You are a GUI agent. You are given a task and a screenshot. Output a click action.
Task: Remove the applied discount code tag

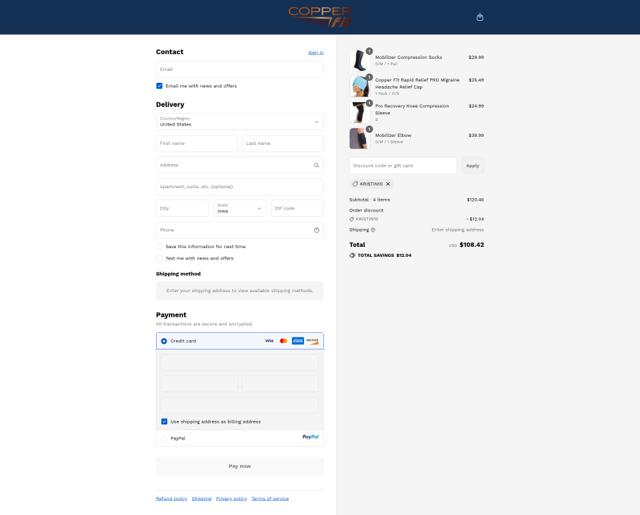pyautogui.click(x=388, y=184)
